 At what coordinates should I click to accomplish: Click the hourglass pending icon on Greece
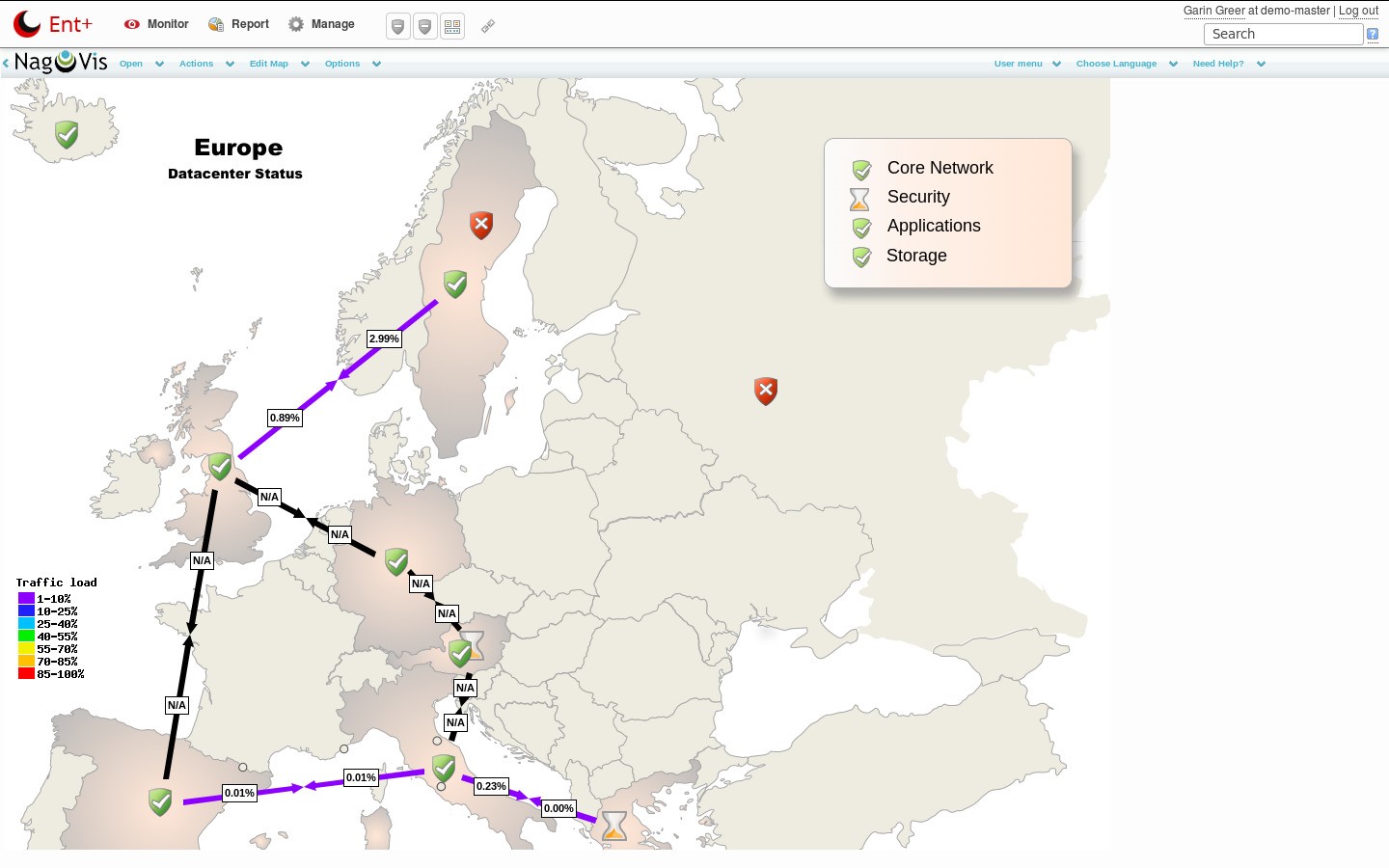tap(613, 826)
